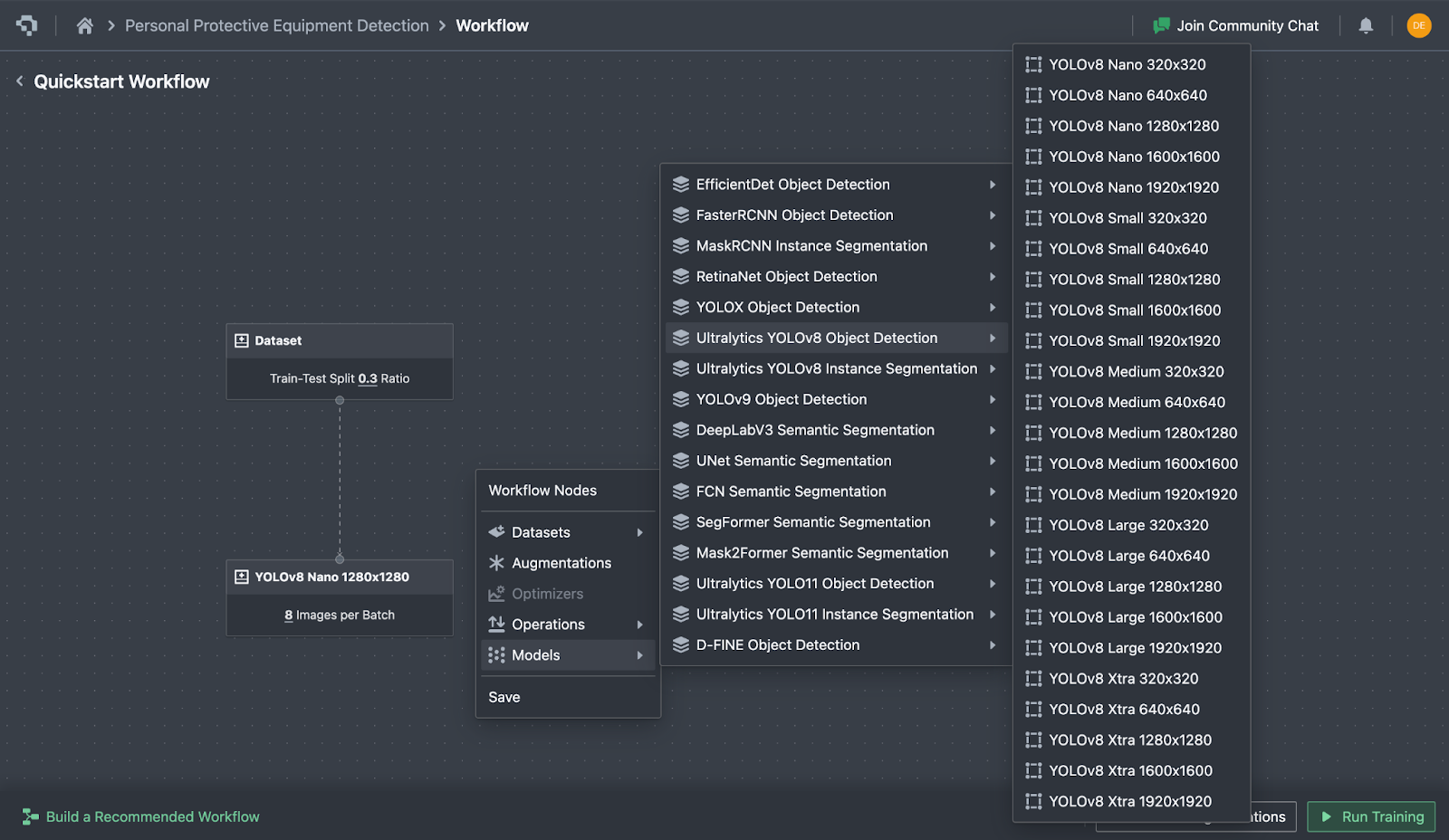Click the Join Community Chat icon
The width and height of the screenshot is (1449, 840).
(x=1161, y=25)
